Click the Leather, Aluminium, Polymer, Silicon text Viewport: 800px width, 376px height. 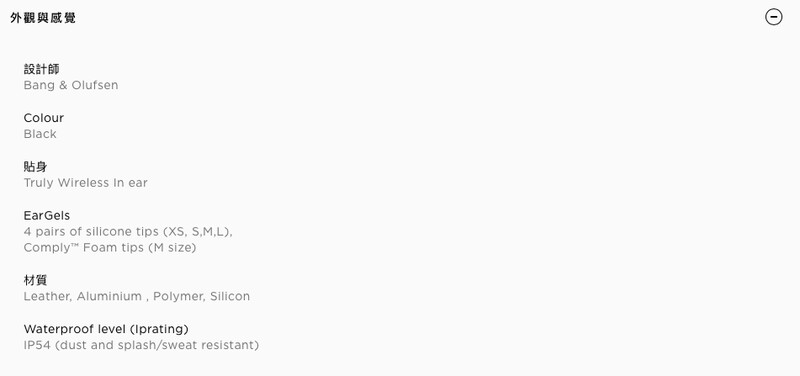click(x=137, y=296)
